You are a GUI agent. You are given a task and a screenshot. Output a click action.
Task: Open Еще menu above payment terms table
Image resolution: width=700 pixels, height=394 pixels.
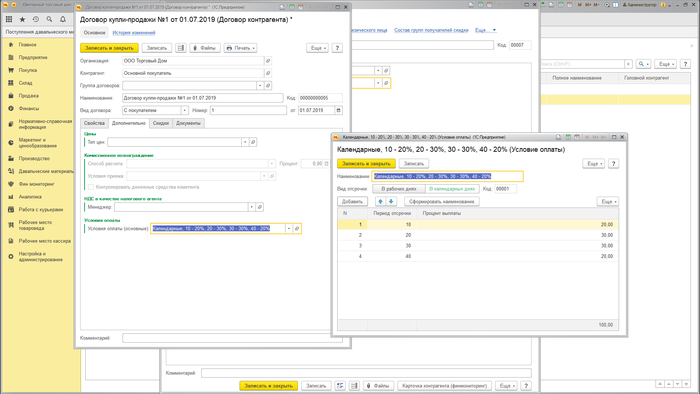point(608,202)
